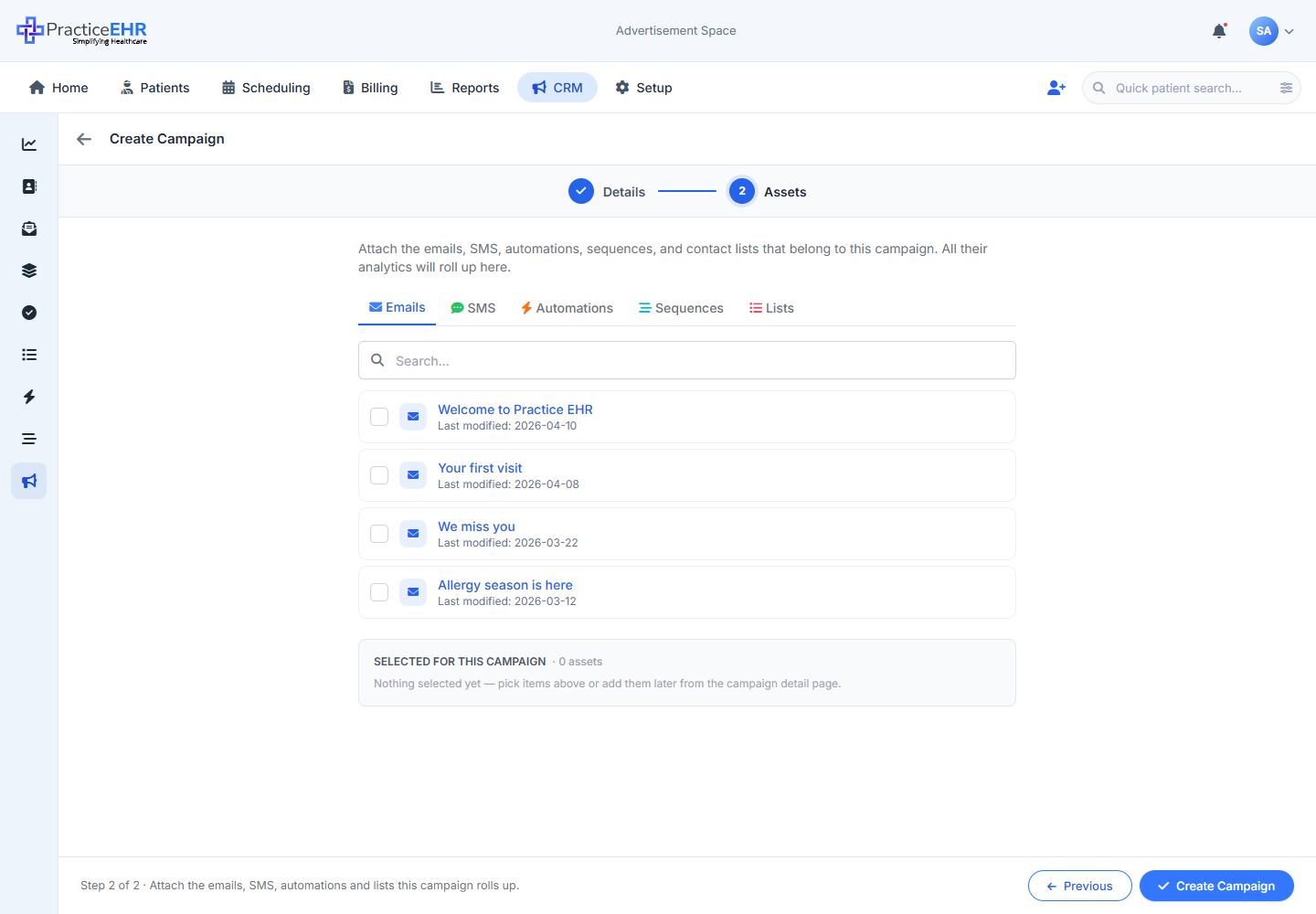Screen dimensions: 1316x914
Task: Open the Allergy season is here link
Action: point(505,585)
